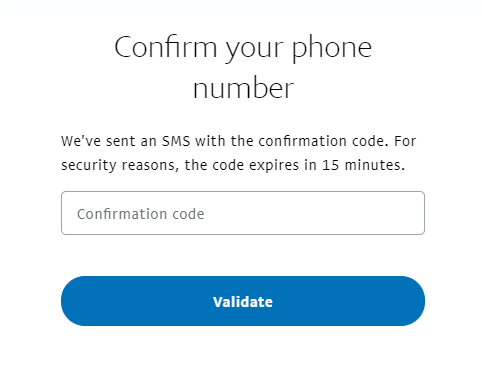Image resolution: width=482 pixels, height=377 pixels.
Task: Click the middle of the confirmation code field
Action: pos(243,213)
